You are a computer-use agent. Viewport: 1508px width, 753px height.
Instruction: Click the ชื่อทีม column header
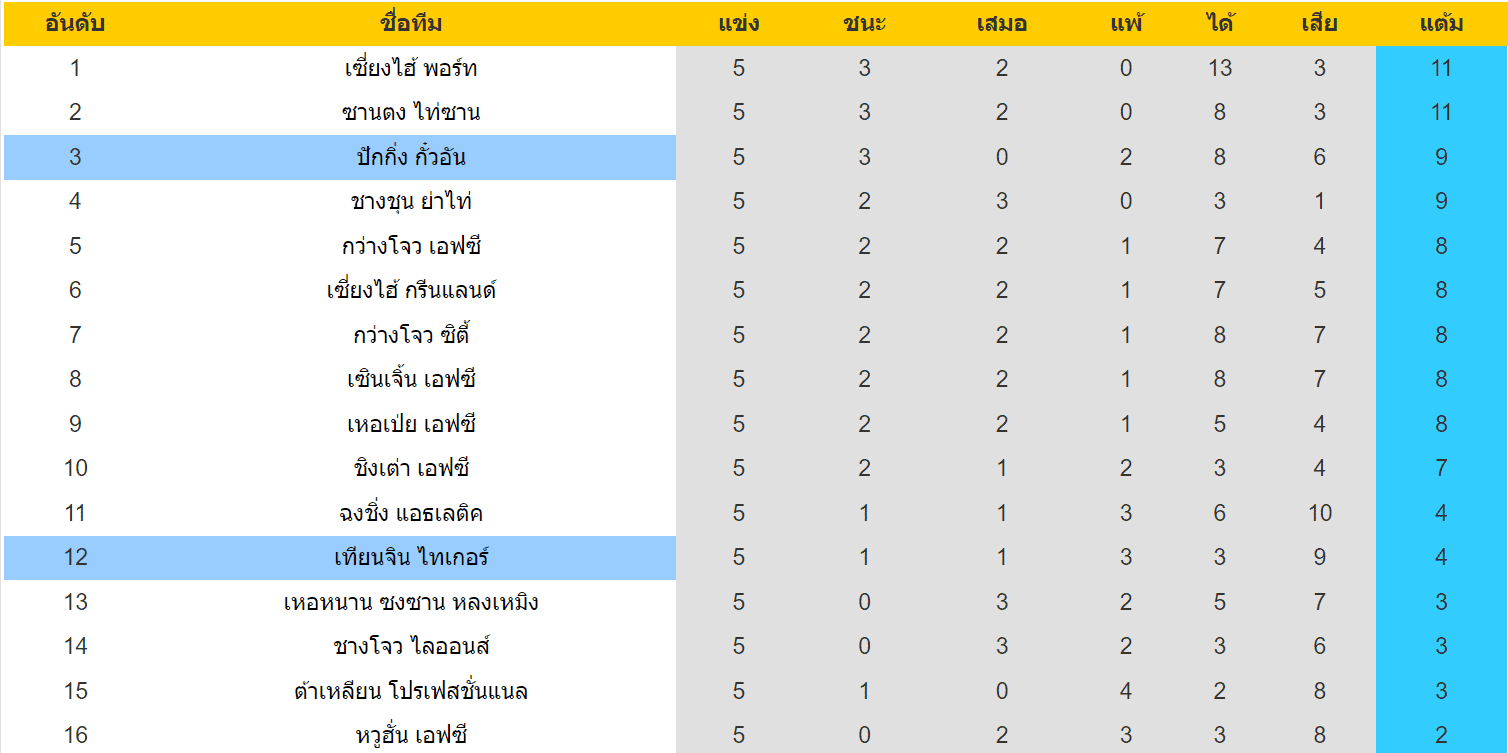[411, 24]
